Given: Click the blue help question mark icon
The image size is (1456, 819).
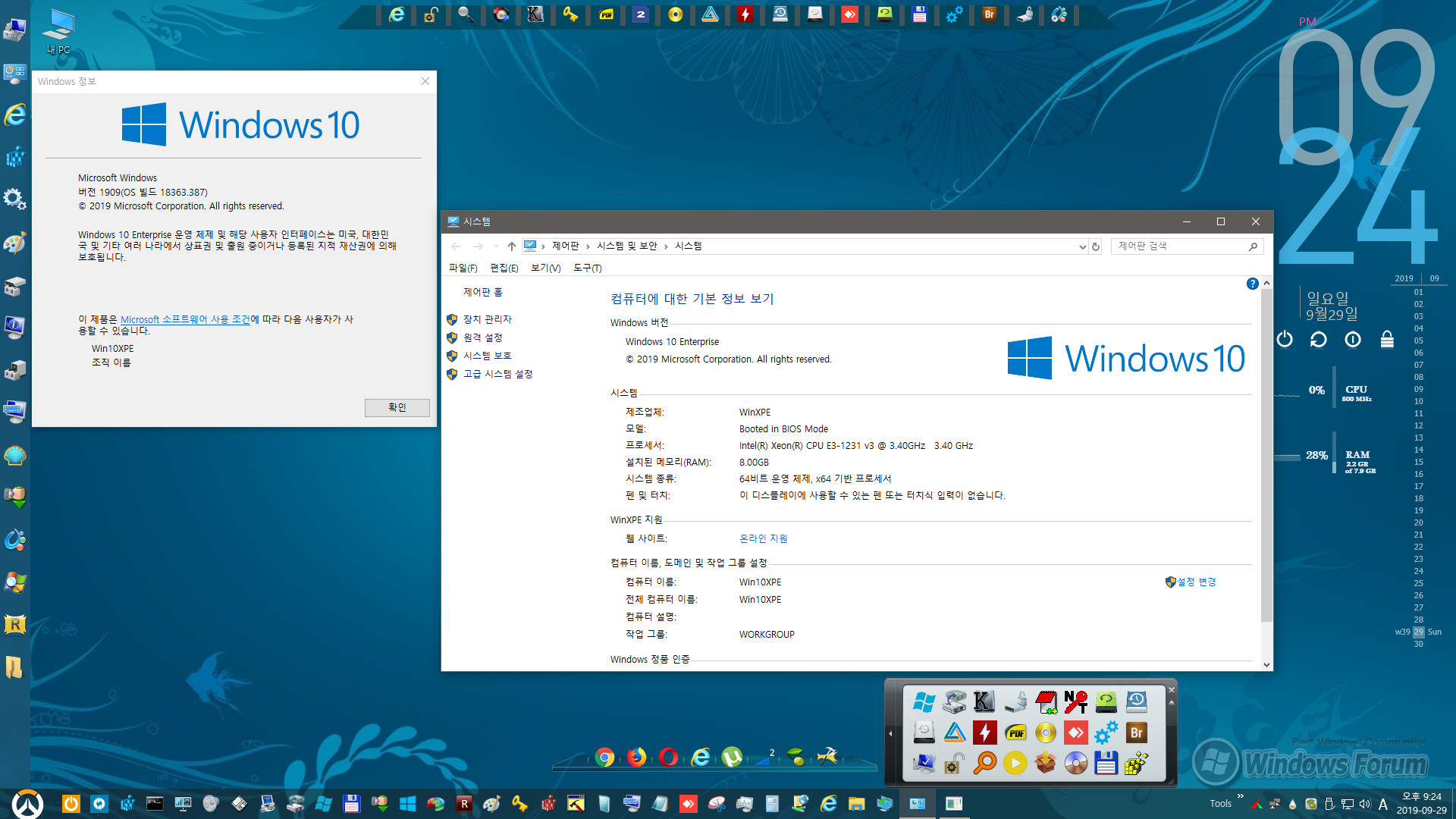Looking at the screenshot, I should click(x=1252, y=284).
